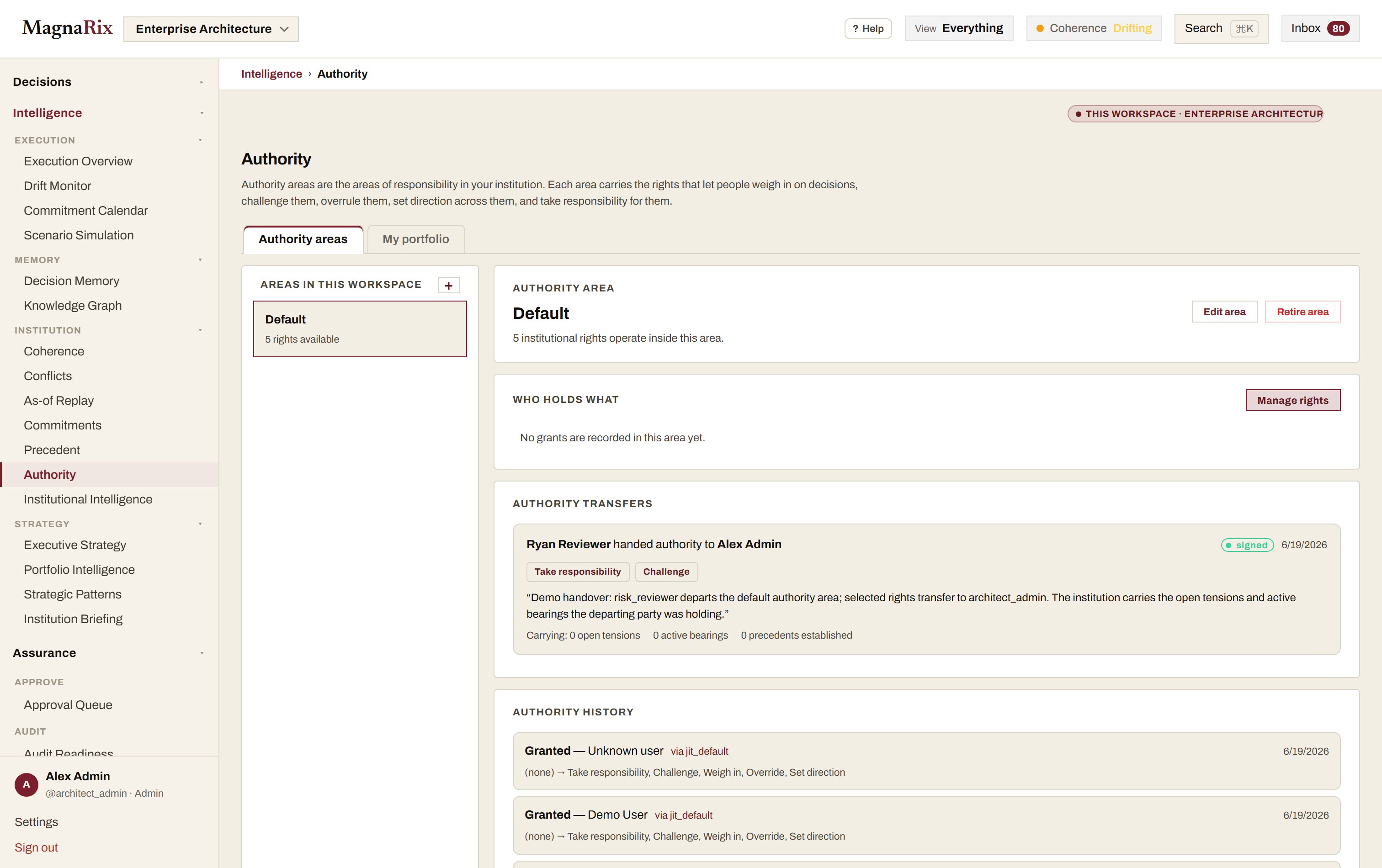Viewport: 1382px width, 868px height.
Task: Click the Alex Admin avatar icon
Action: pyautogui.click(x=27, y=784)
